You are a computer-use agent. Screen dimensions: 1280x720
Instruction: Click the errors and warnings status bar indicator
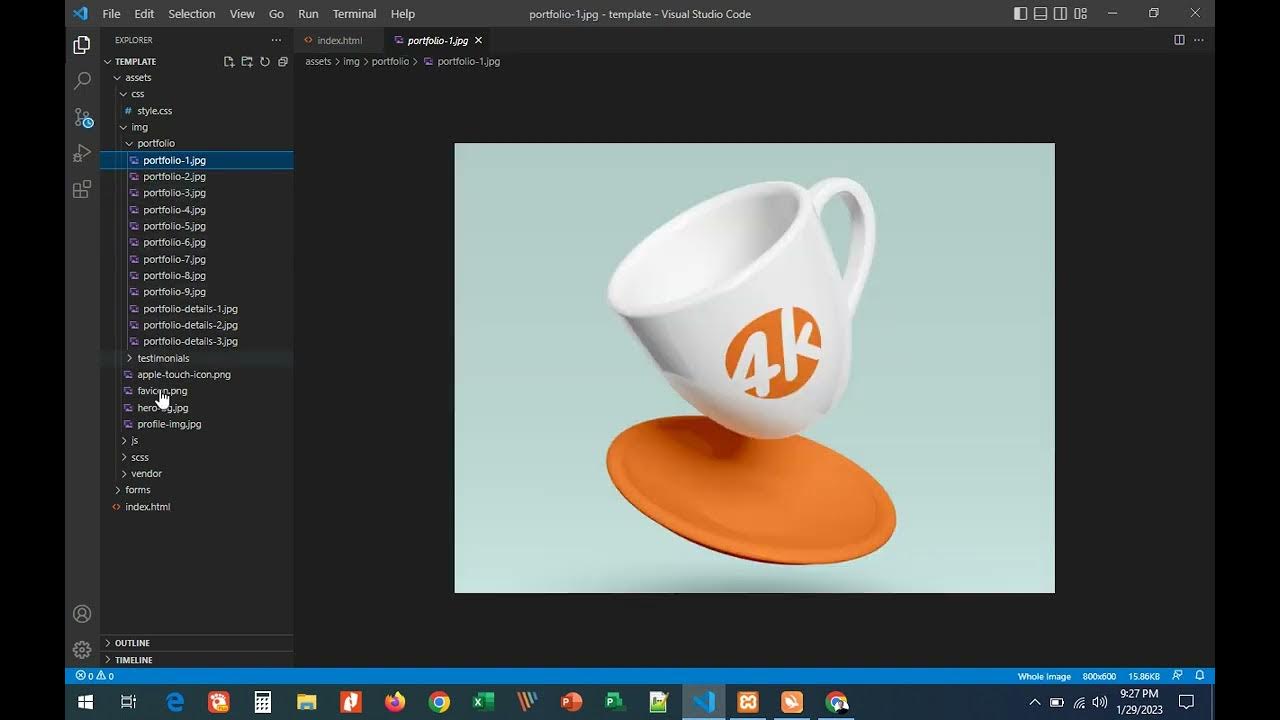tap(95, 676)
